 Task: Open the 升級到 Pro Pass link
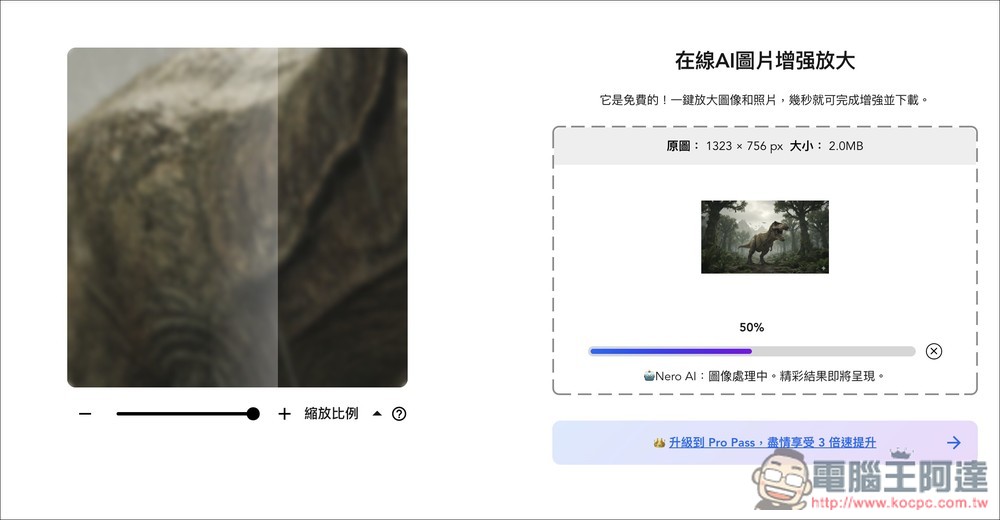pyautogui.click(x=772, y=443)
